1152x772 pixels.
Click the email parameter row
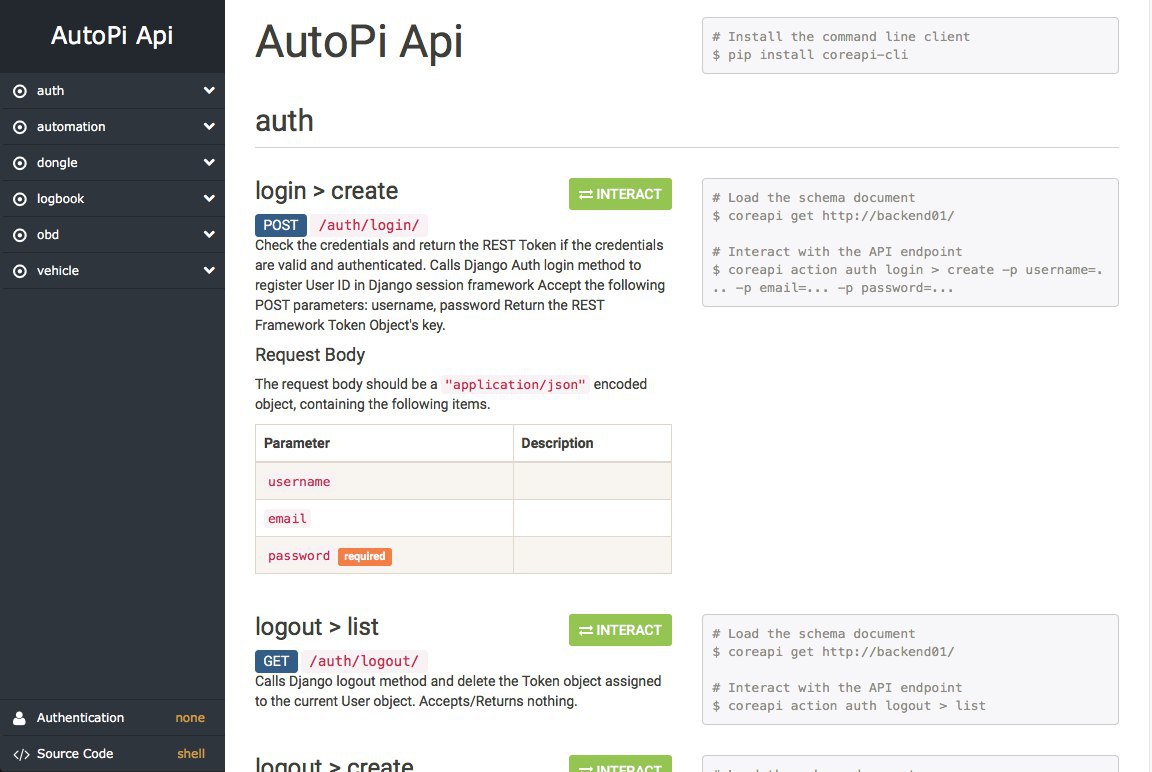pos(463,519)
